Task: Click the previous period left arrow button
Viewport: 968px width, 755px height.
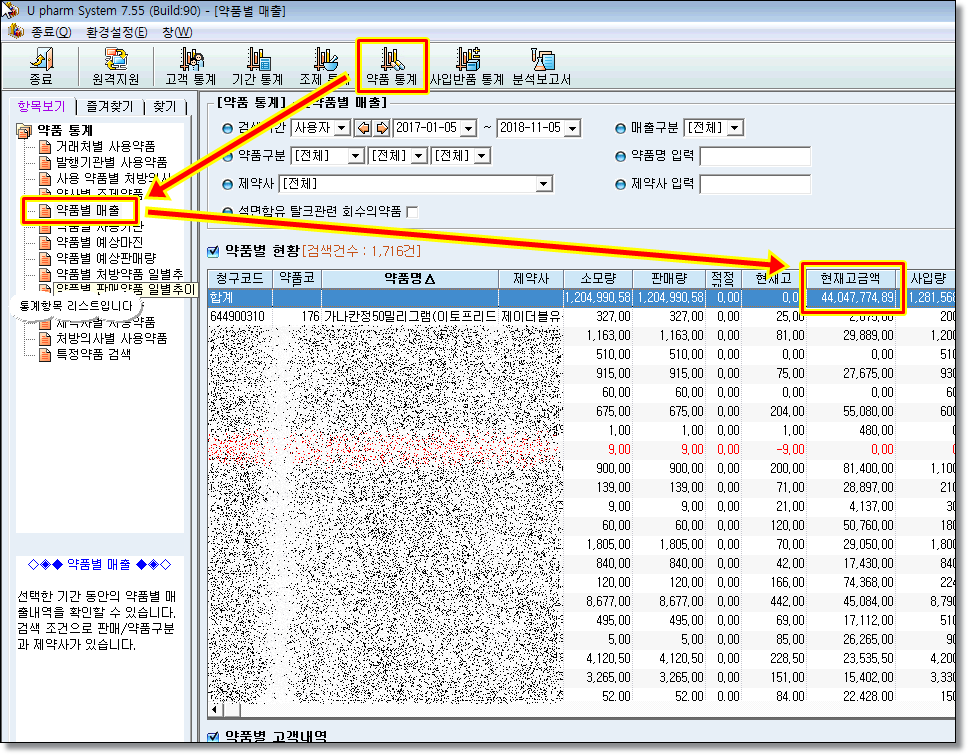Action: (364, 128)
